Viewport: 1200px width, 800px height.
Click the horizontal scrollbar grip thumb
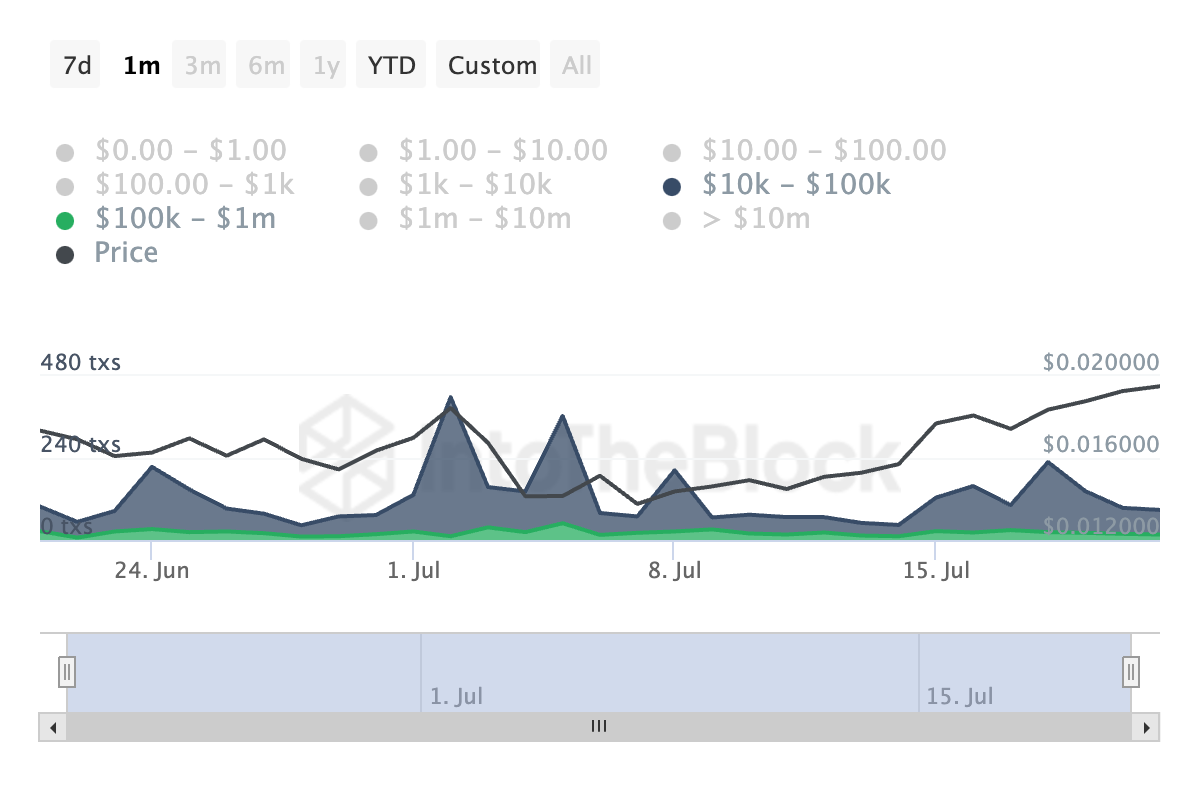pyautogui.click(x=599, y=727)
